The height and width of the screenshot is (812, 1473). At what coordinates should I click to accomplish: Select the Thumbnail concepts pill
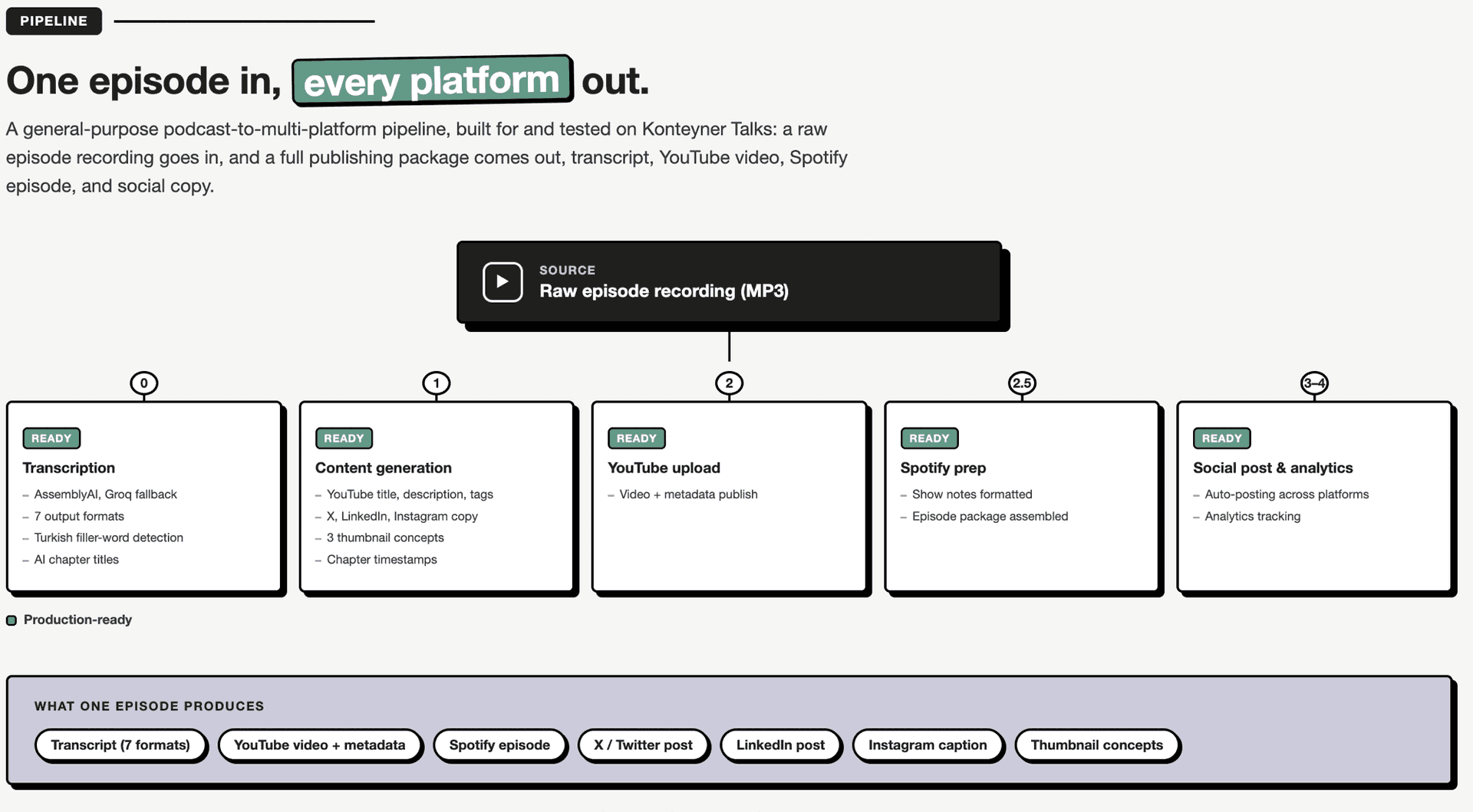1097,745
